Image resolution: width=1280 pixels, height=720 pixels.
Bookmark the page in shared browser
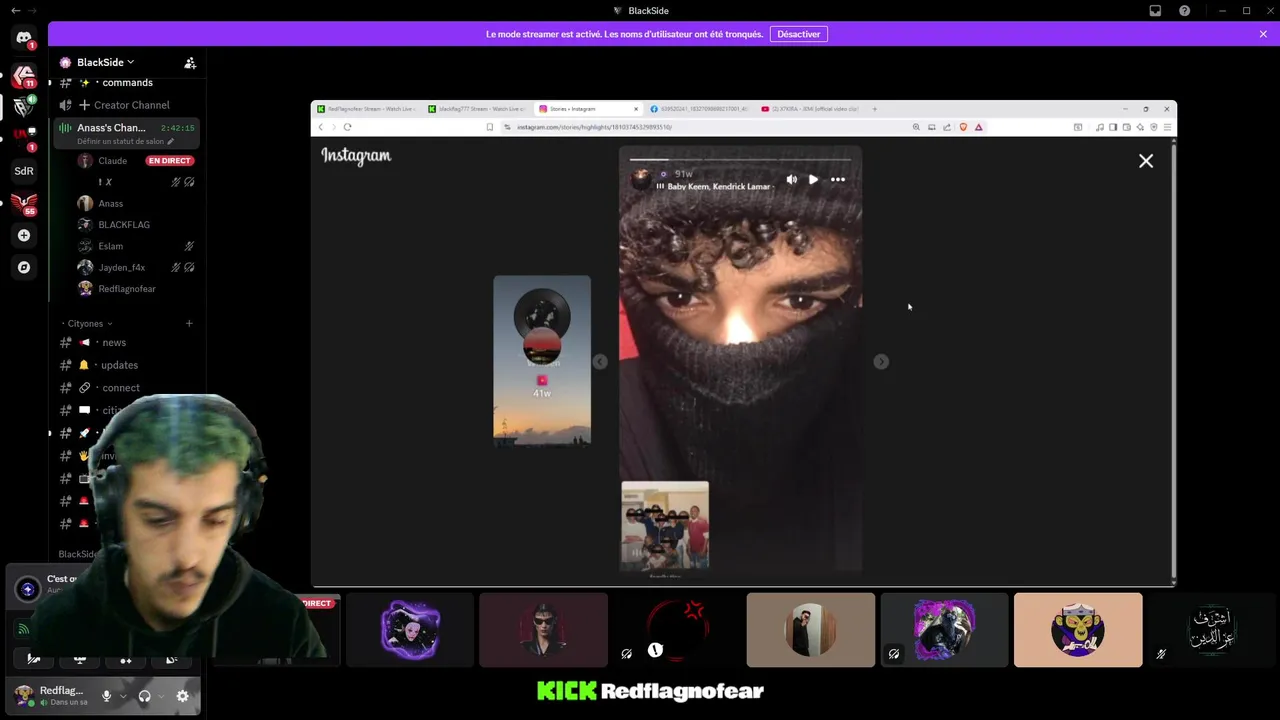coord(489,127)
